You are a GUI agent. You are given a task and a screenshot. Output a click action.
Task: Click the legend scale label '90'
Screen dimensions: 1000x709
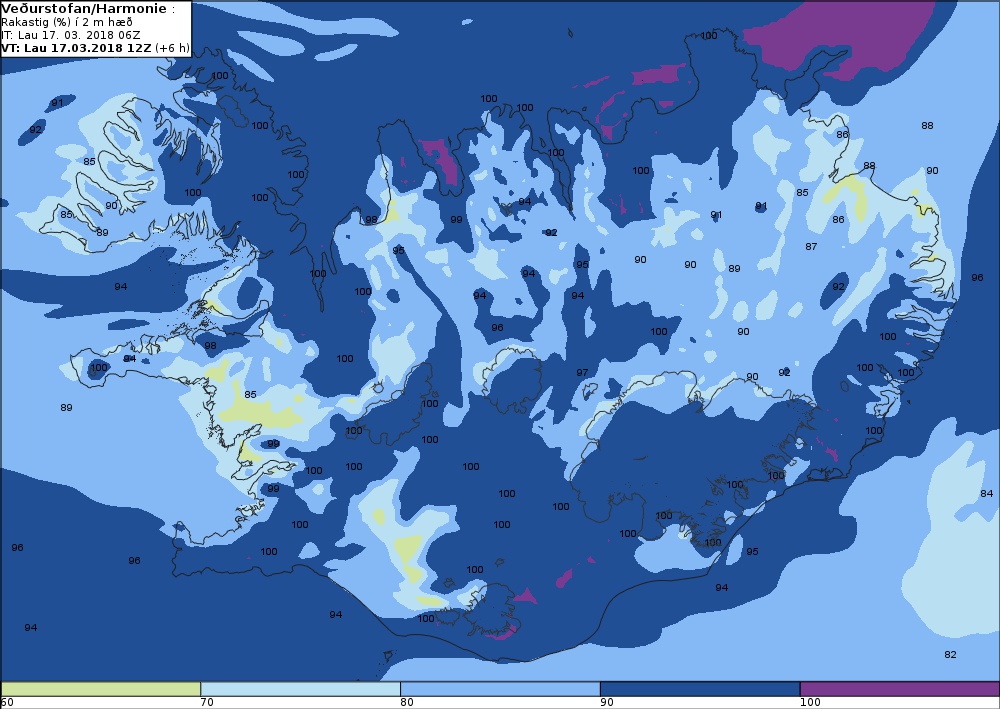tap(607, 703)
